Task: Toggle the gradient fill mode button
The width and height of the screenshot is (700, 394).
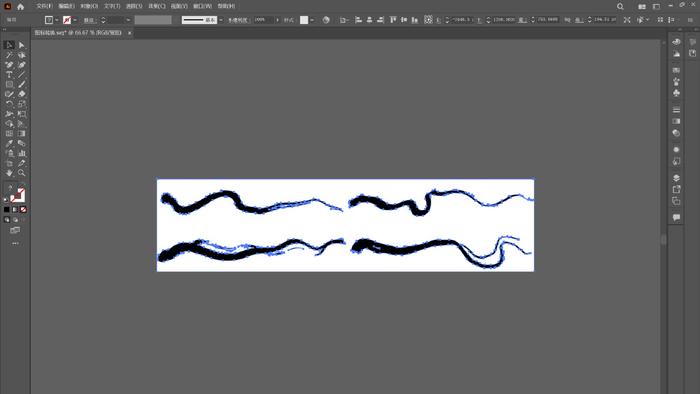Action: pyautogui.click(x=15, y=209)
